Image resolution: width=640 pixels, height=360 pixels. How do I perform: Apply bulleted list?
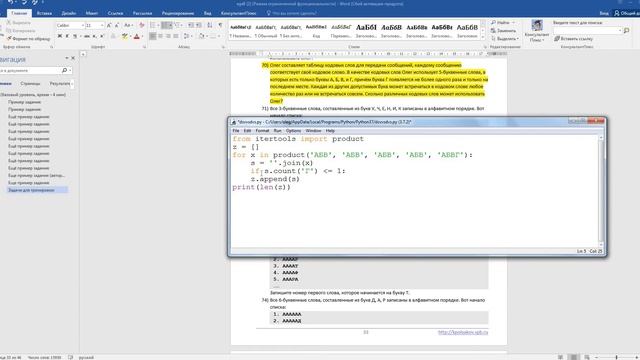click(153, 25)
